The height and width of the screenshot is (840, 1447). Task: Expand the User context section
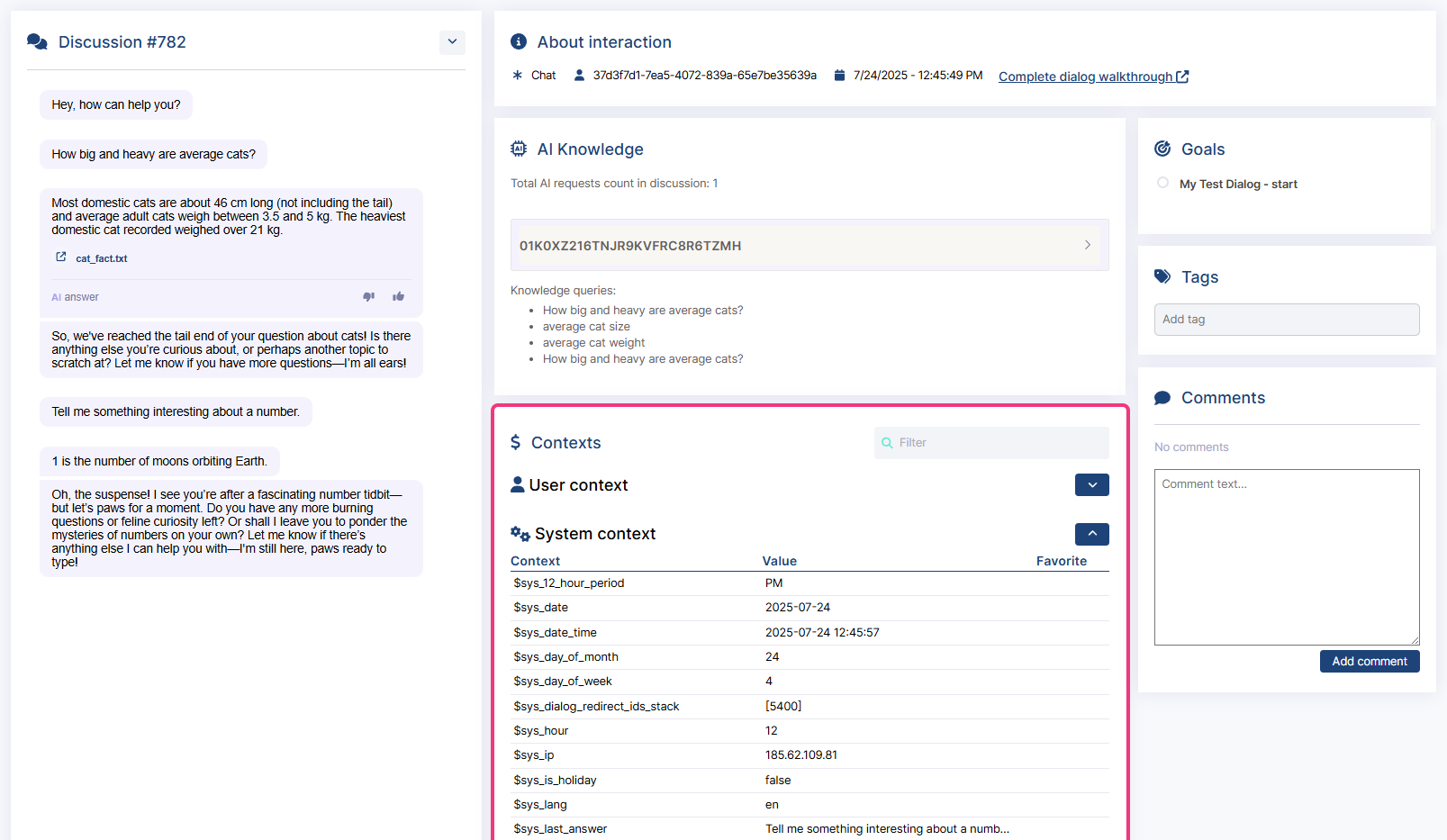click(x=1091, y=485)
